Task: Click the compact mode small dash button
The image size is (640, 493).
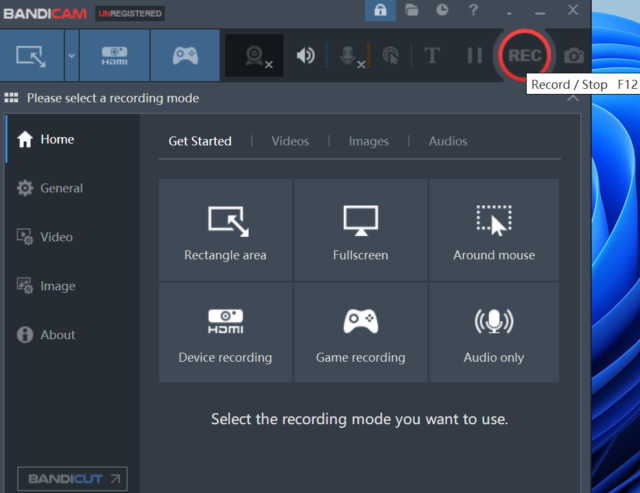Action: tap(509, 11)
